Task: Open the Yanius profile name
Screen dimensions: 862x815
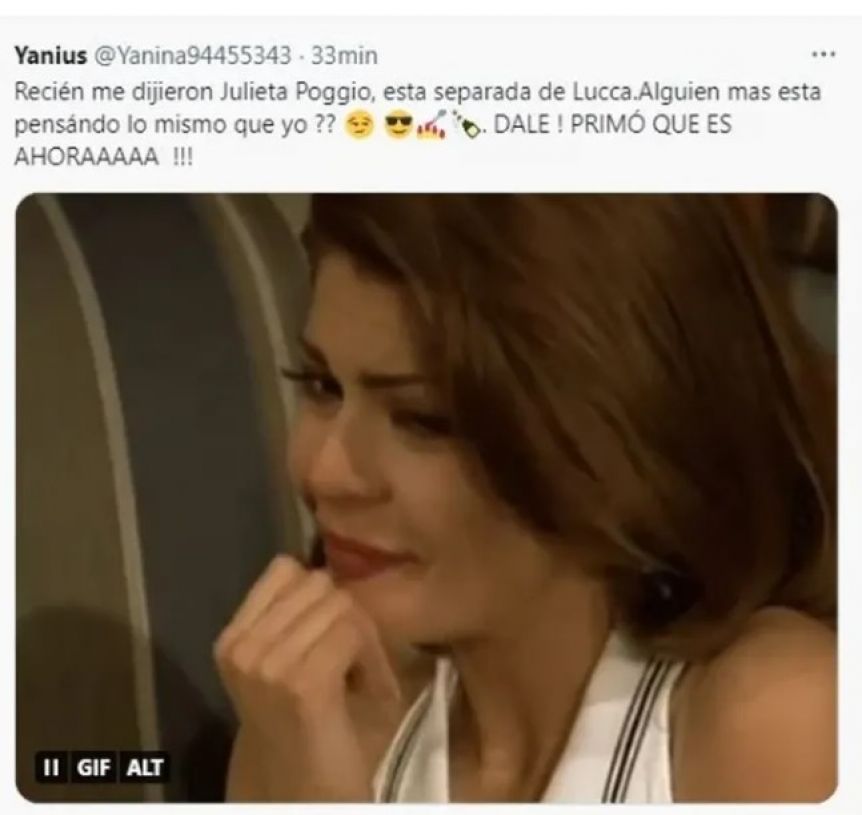Action: 51,56
